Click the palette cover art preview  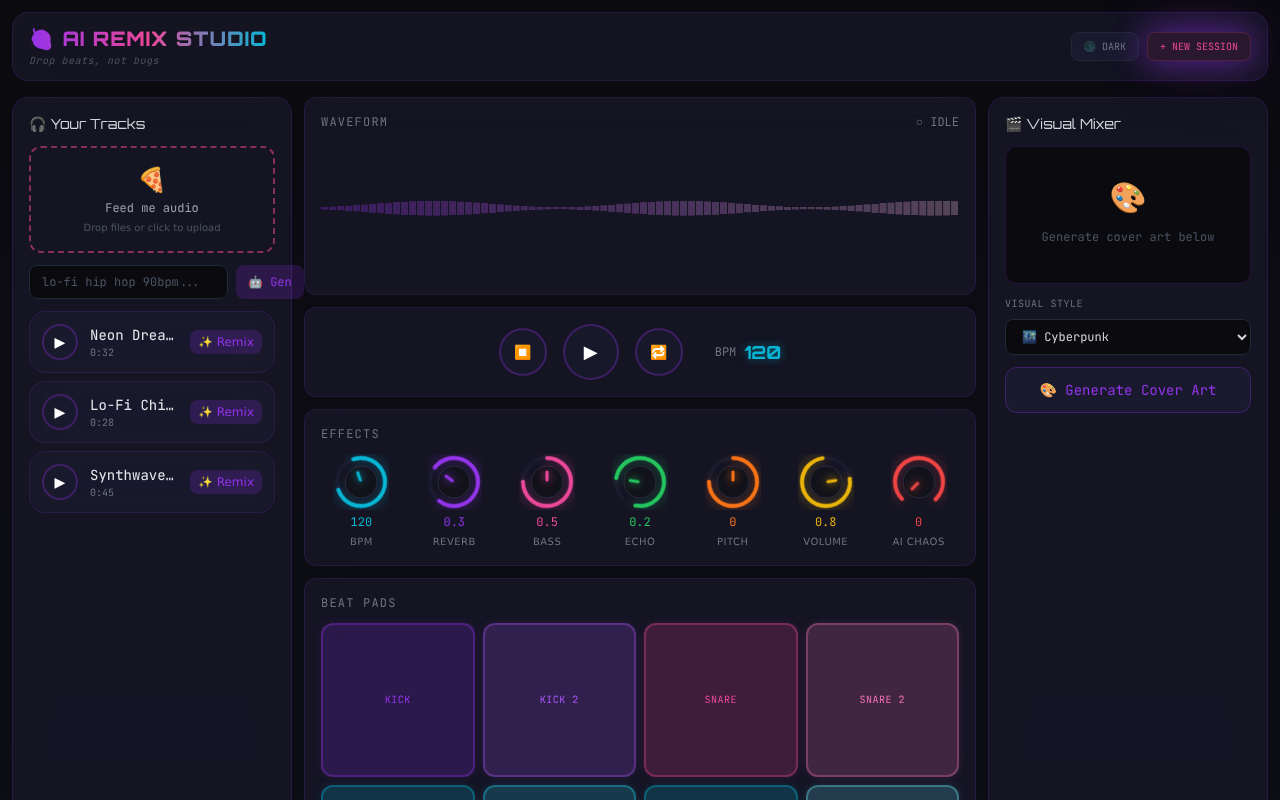(x=1128, y=215)
